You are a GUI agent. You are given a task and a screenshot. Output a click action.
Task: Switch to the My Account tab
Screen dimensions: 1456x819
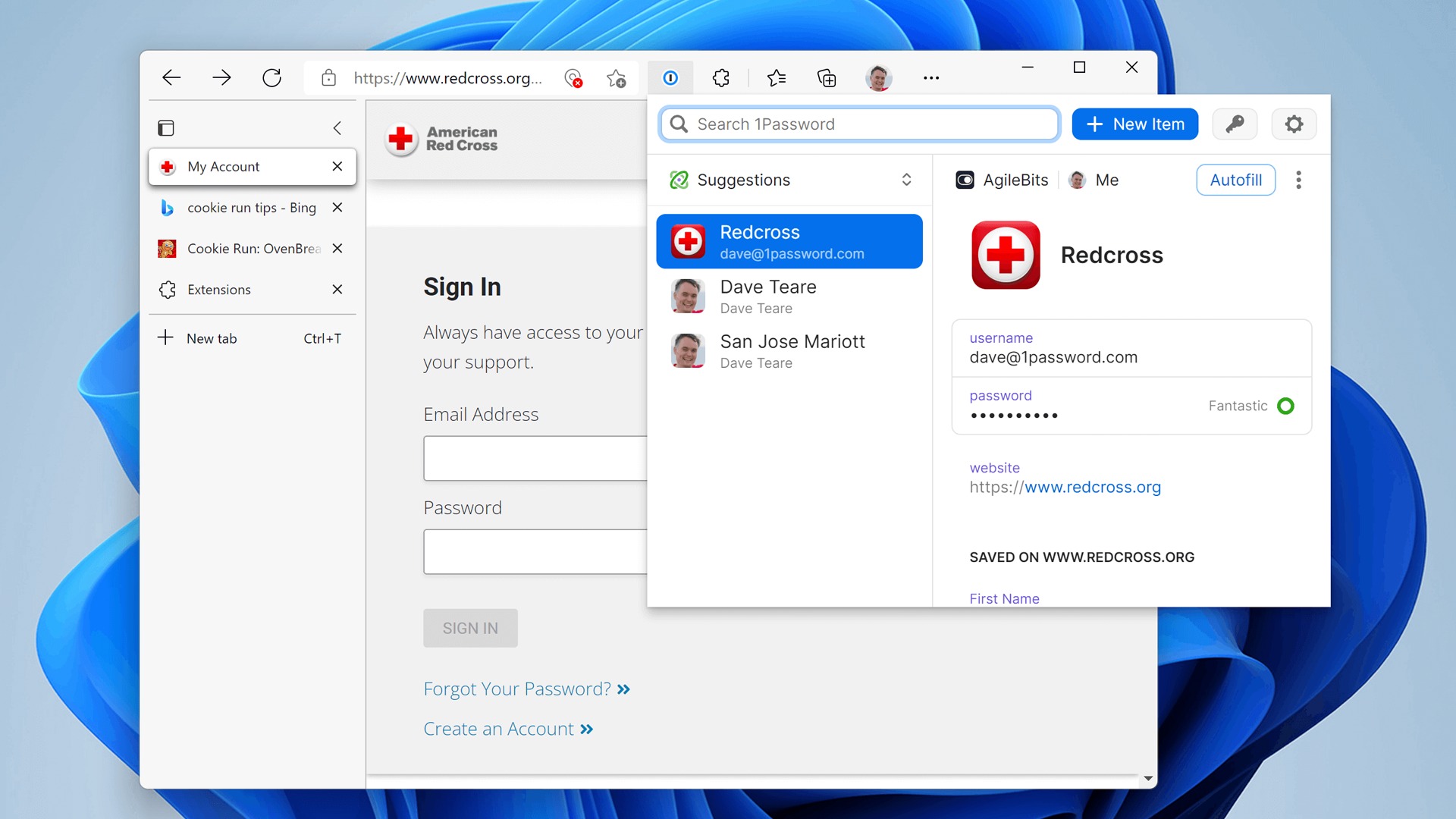pos(253,166)
